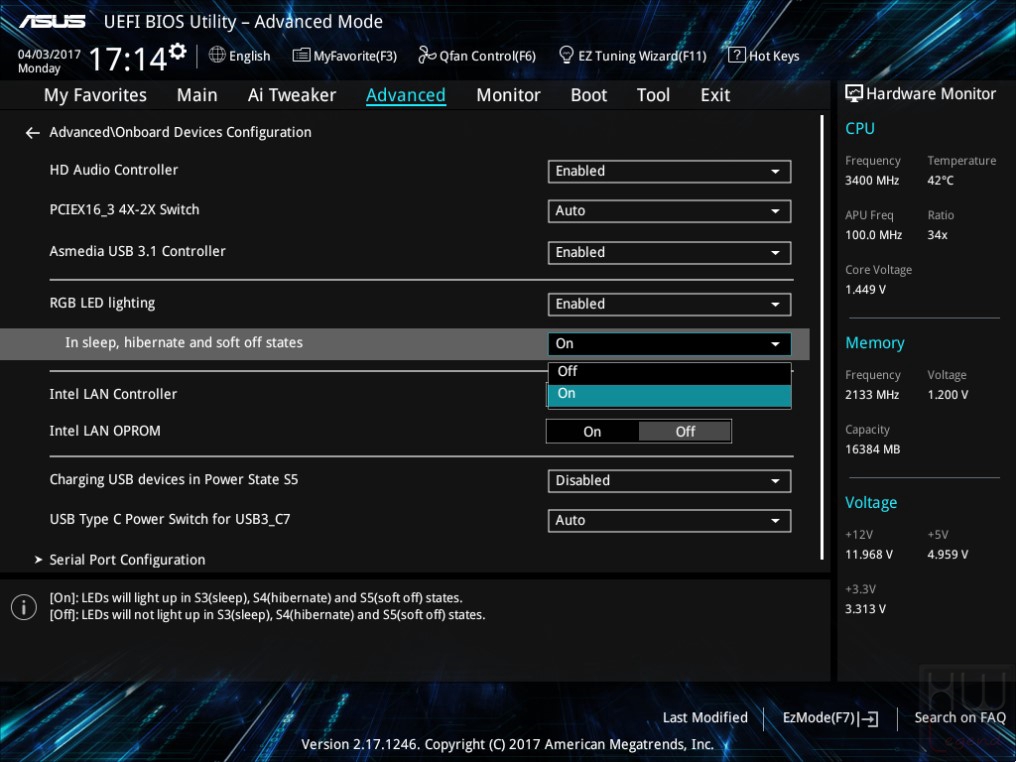Choose On in the open dropdown list
The width and height of the screenshot is (1016, 762).
tap(669, 395)
